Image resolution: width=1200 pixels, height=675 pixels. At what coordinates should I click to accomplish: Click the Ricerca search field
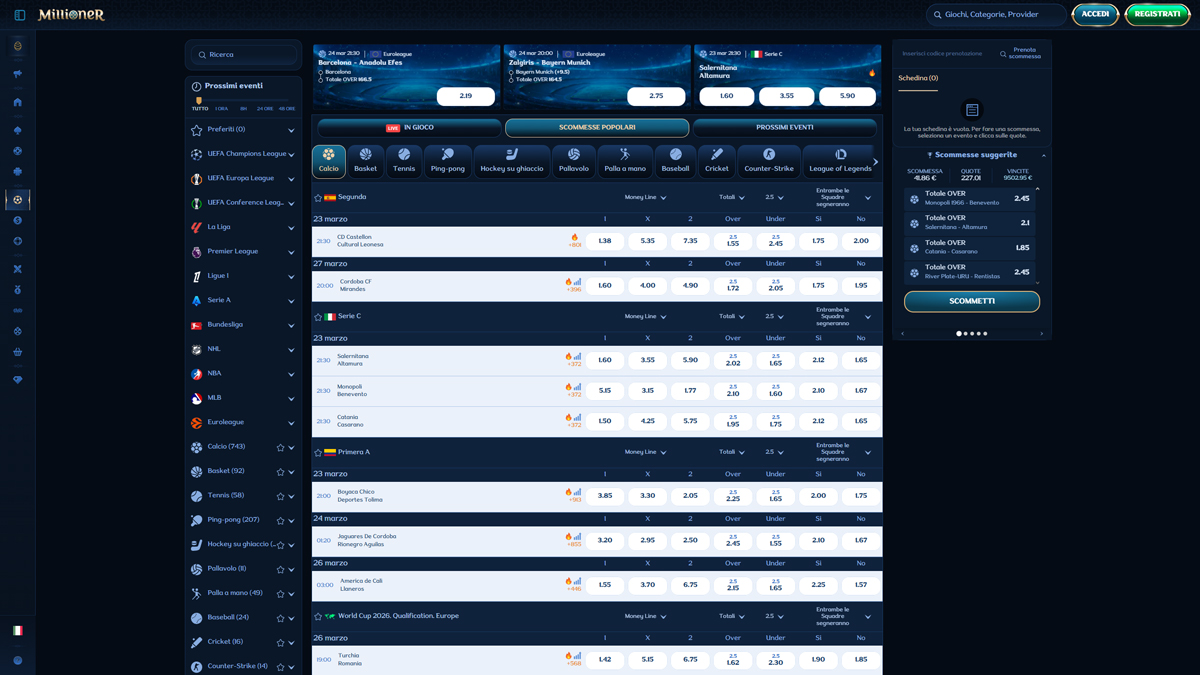pyautogui.click(x=244, y=55)
